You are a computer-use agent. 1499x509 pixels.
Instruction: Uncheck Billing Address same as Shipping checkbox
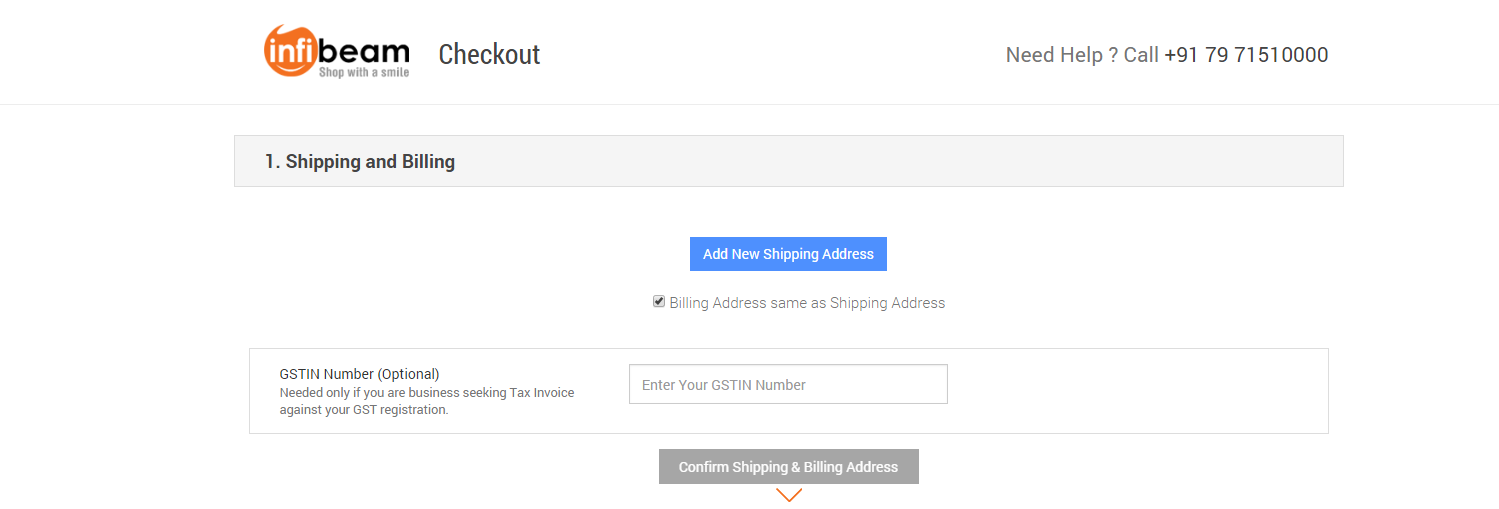click(659, 301)
